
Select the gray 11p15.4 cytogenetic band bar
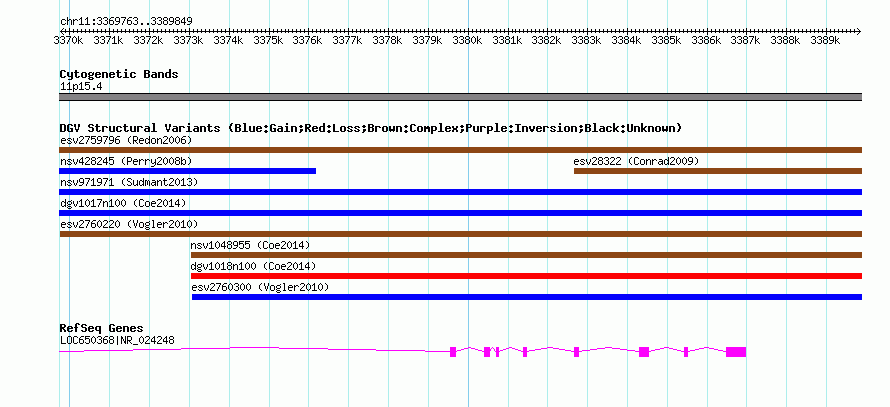tap(460, 97)
